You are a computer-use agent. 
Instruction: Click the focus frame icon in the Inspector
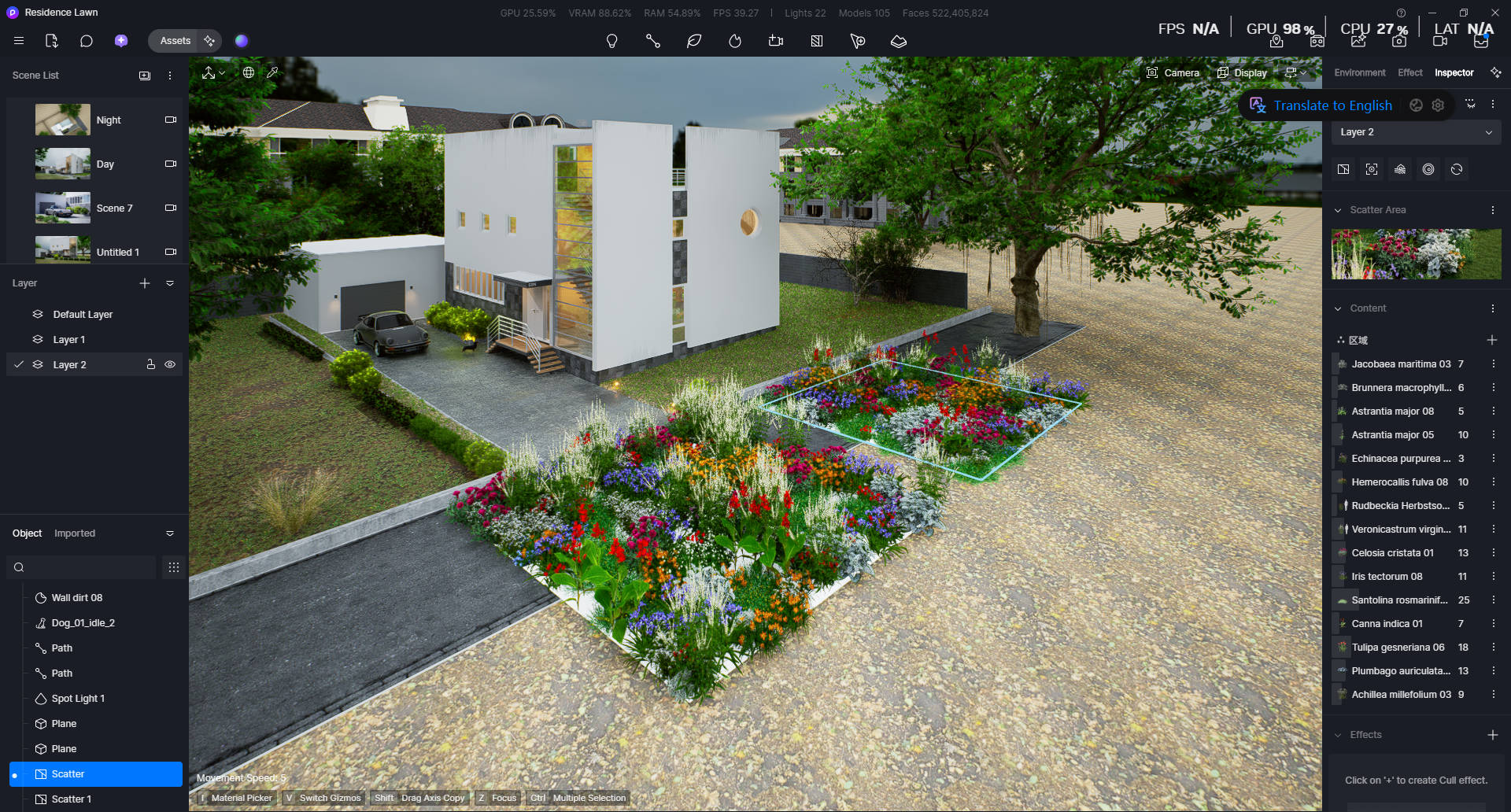(x=1372, y=169)
